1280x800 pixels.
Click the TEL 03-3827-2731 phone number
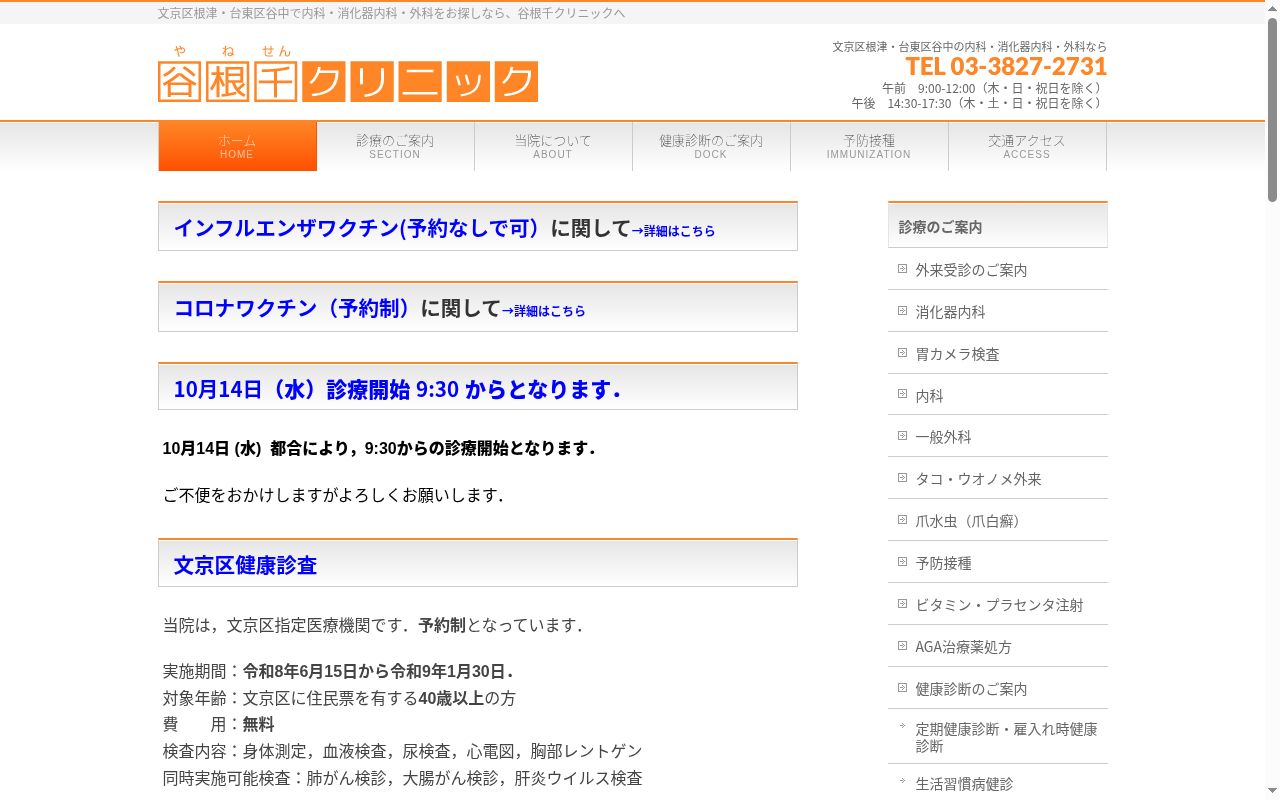1006,66
